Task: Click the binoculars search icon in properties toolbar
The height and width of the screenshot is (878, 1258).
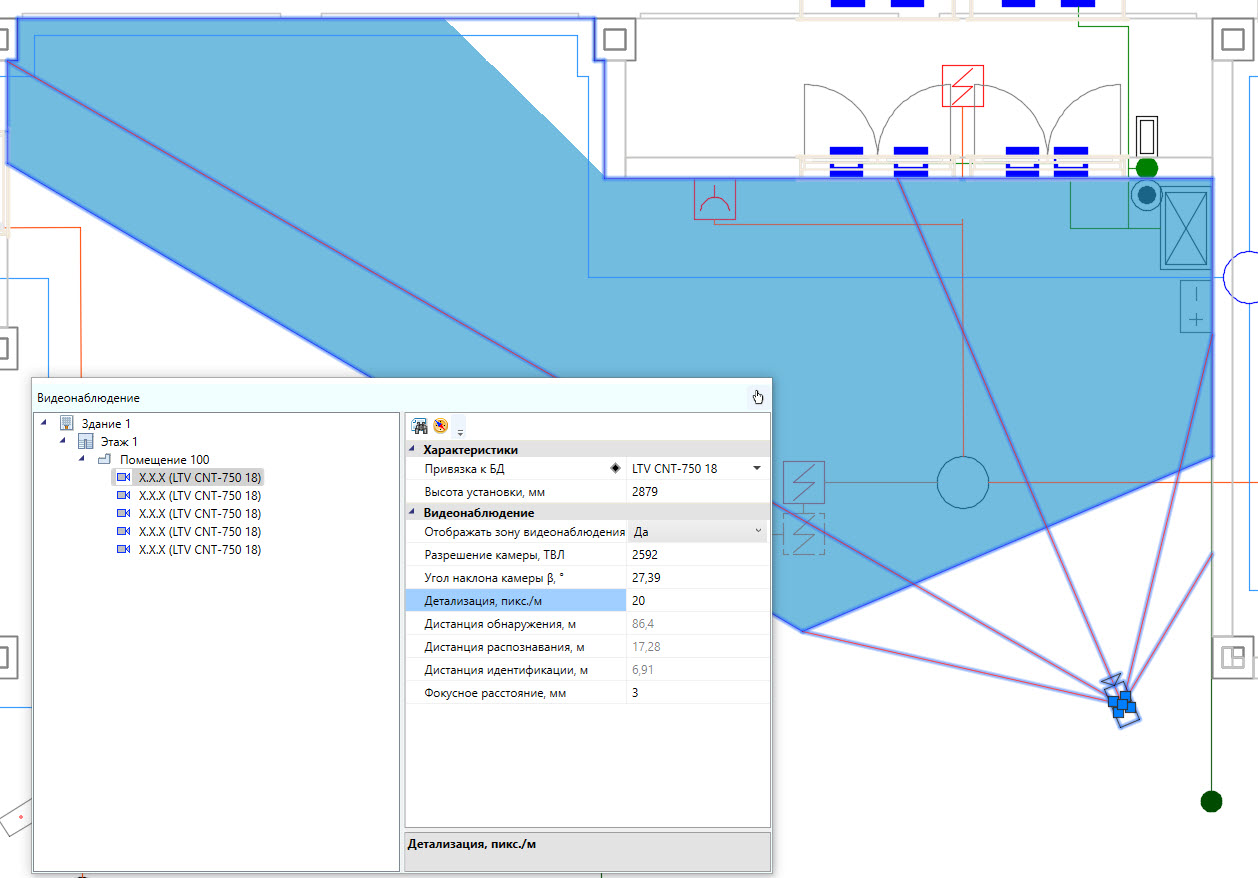Action: point(420,426)
